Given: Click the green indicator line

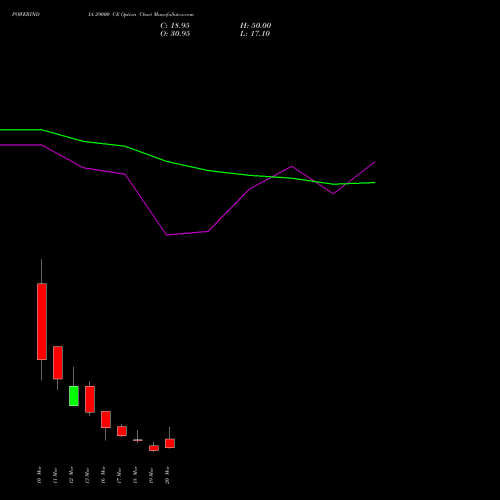Looking at the screenshot, I should (167, 161).
